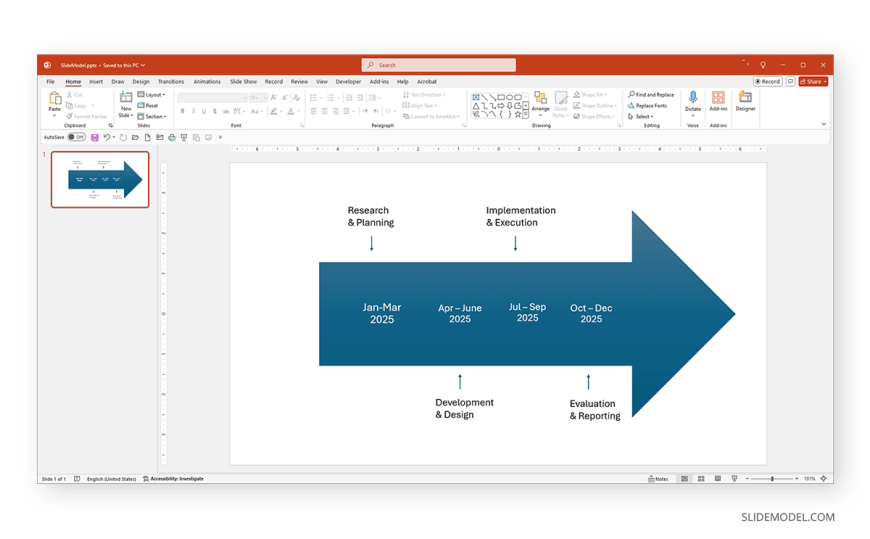Switch to the Insert tab
This screenshot has width=870, height=539.
[x=96, y=82]
